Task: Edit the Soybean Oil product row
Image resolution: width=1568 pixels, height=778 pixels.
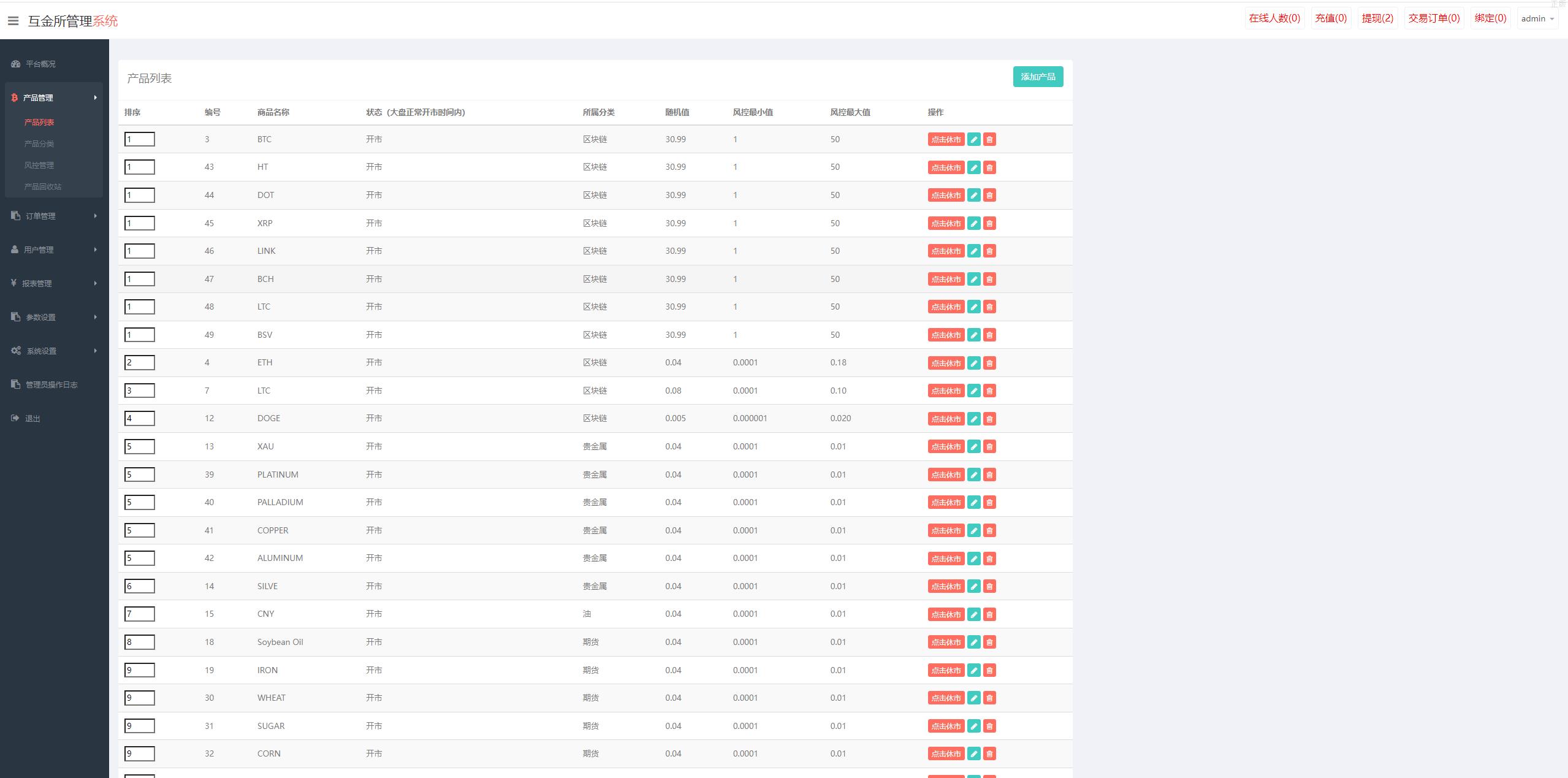Action: [973, 643]
